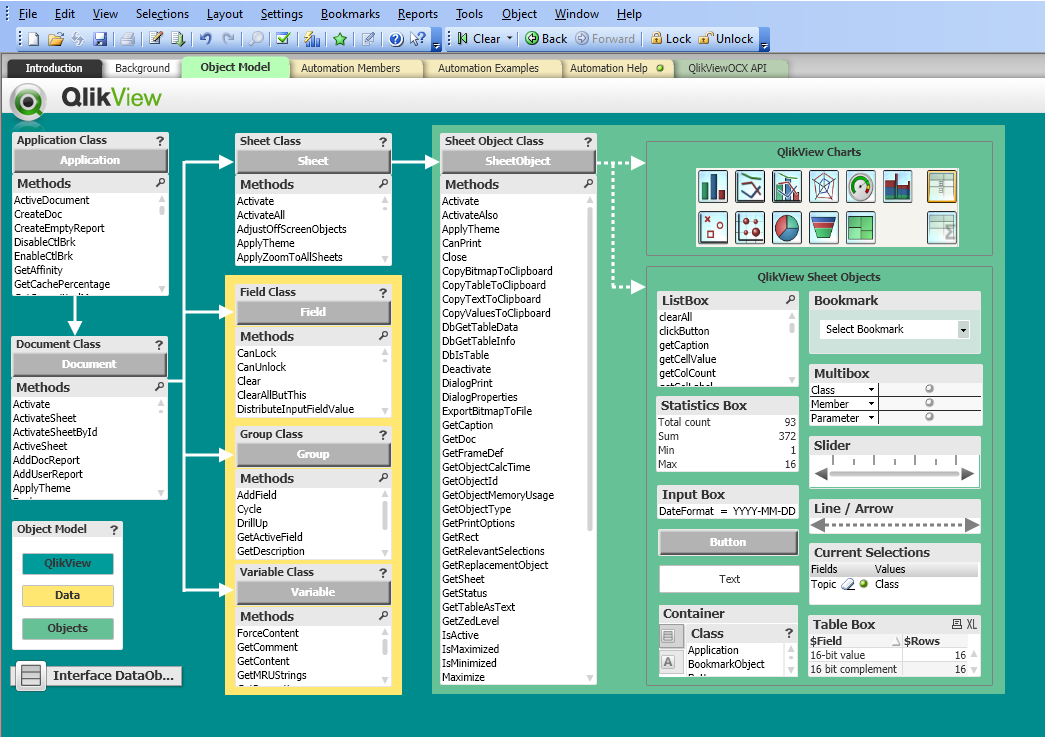
Task: Click the 'A' text icon in Container
Action: 668,662
